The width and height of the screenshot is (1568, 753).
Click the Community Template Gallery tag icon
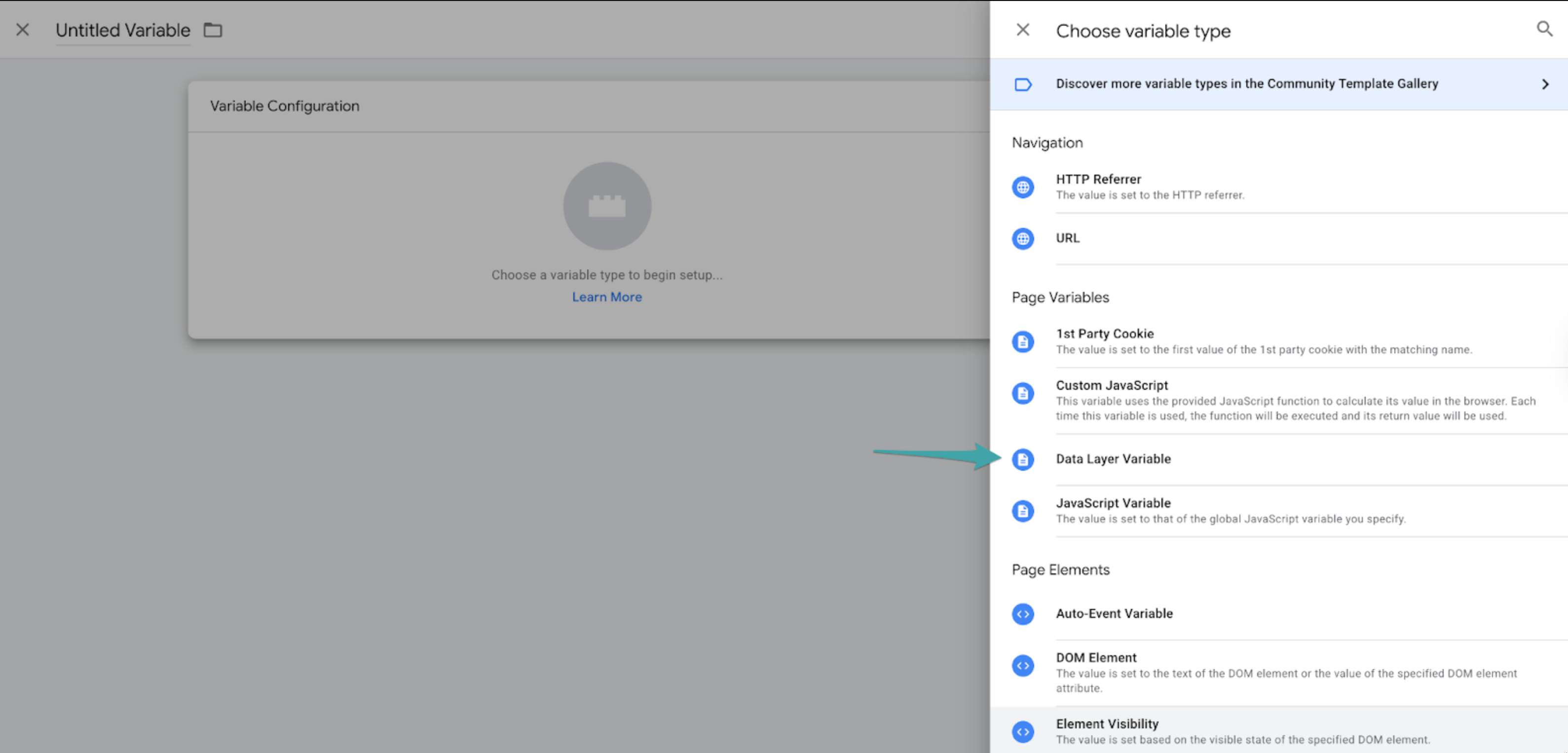pyautogui.click(x=1023, y=84)
